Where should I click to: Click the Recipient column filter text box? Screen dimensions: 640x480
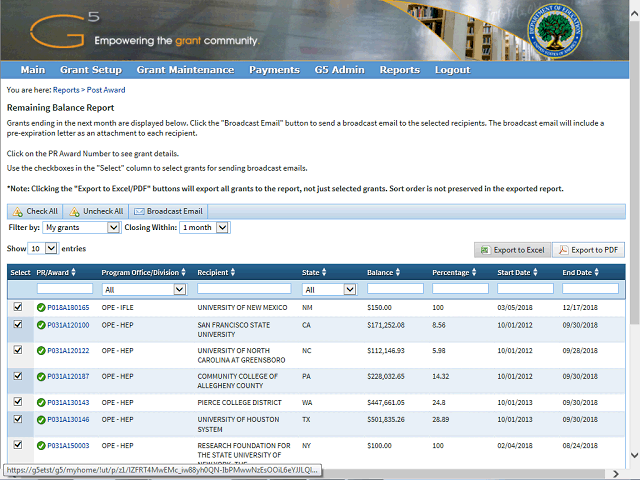(244, 289)
